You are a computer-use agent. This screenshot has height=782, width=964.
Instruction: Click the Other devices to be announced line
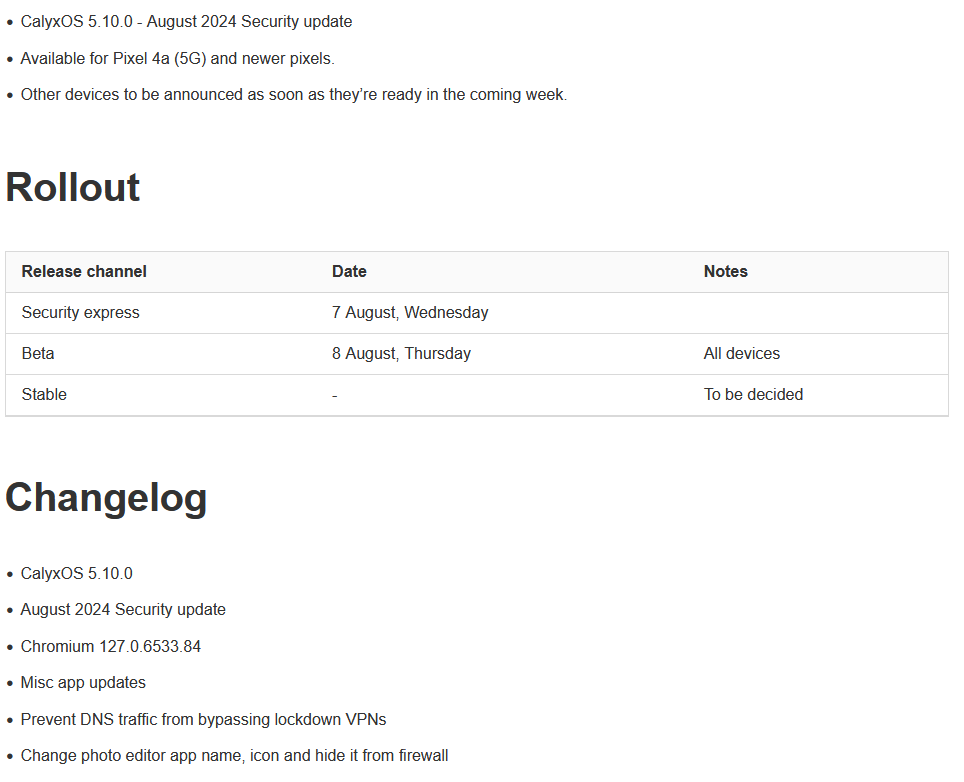point(293,94)
